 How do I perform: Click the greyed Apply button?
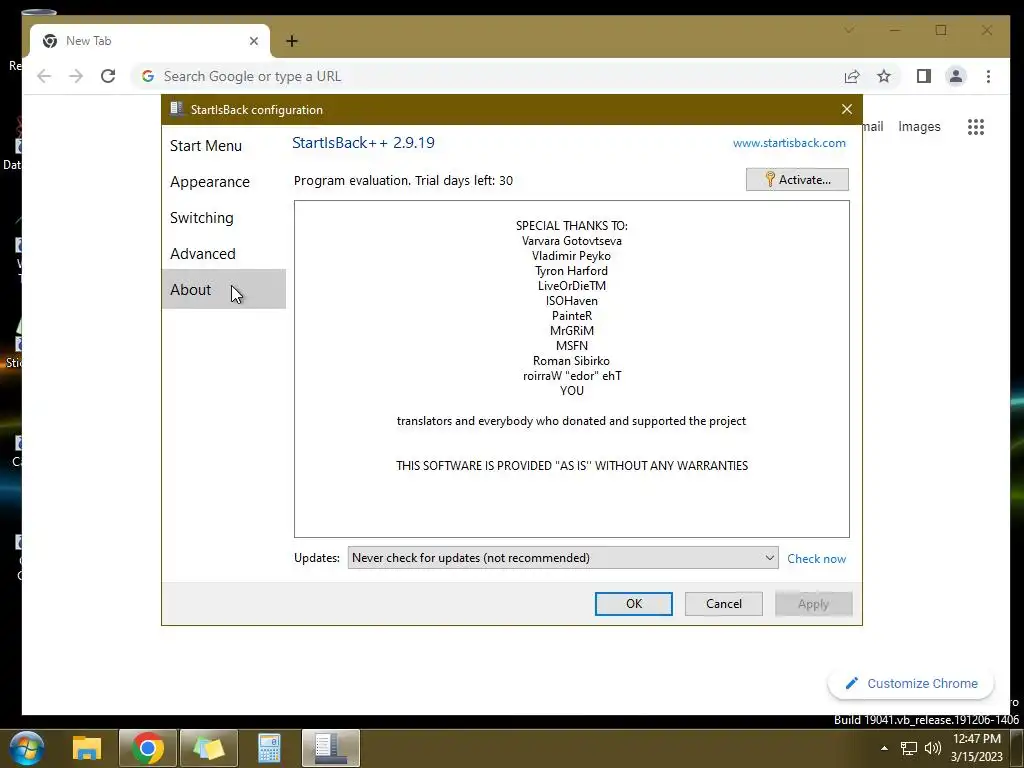813,603
